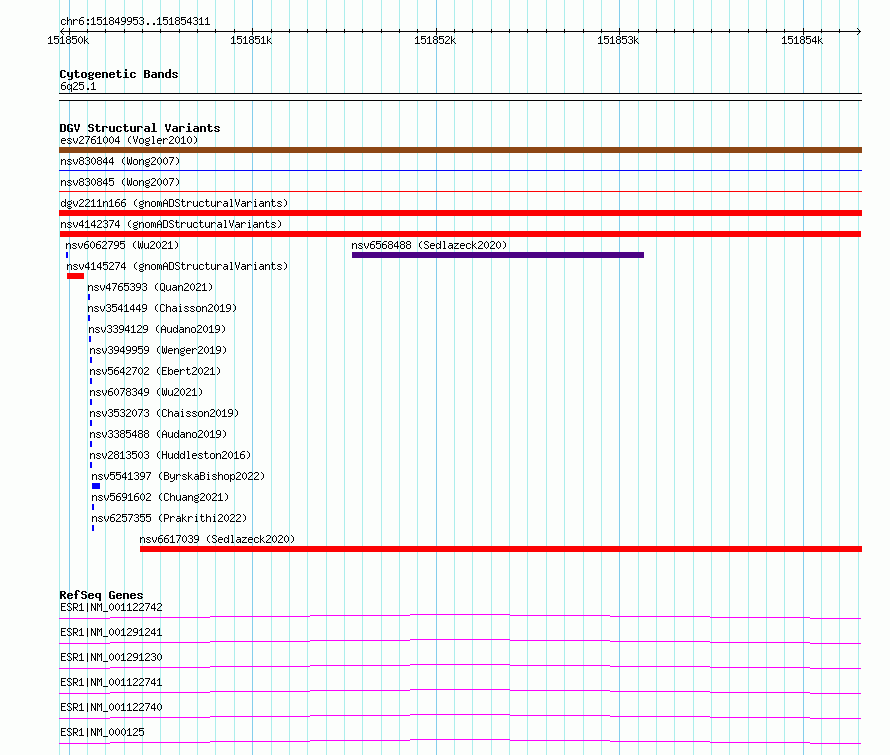Click the 6q25.1 band label
The width and height of the screenshot is (890, 755).
tap(78, 86)
